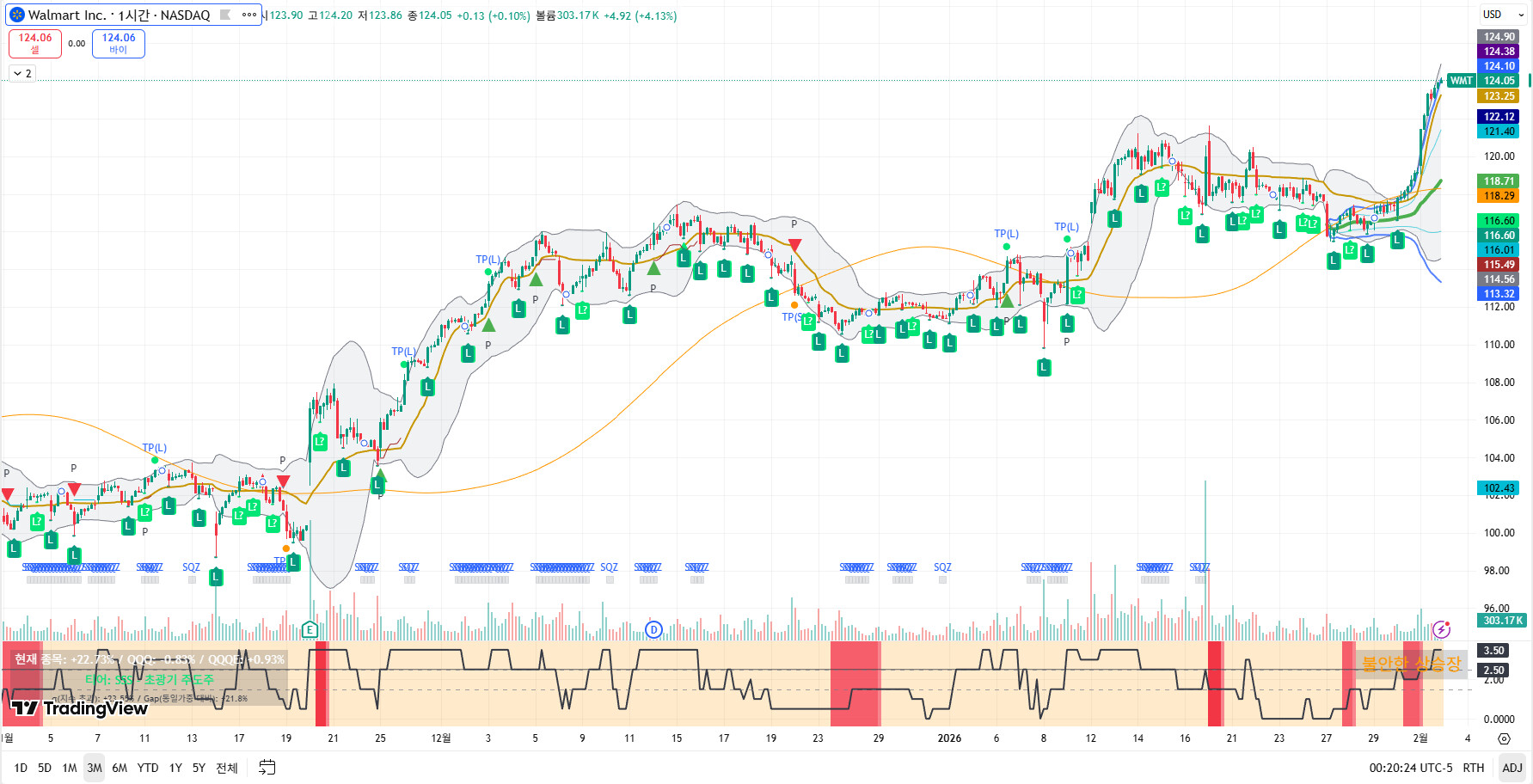Click the 104.00 price scale label
This screenshot has width=1533, height=784.
coord(1499,458)
